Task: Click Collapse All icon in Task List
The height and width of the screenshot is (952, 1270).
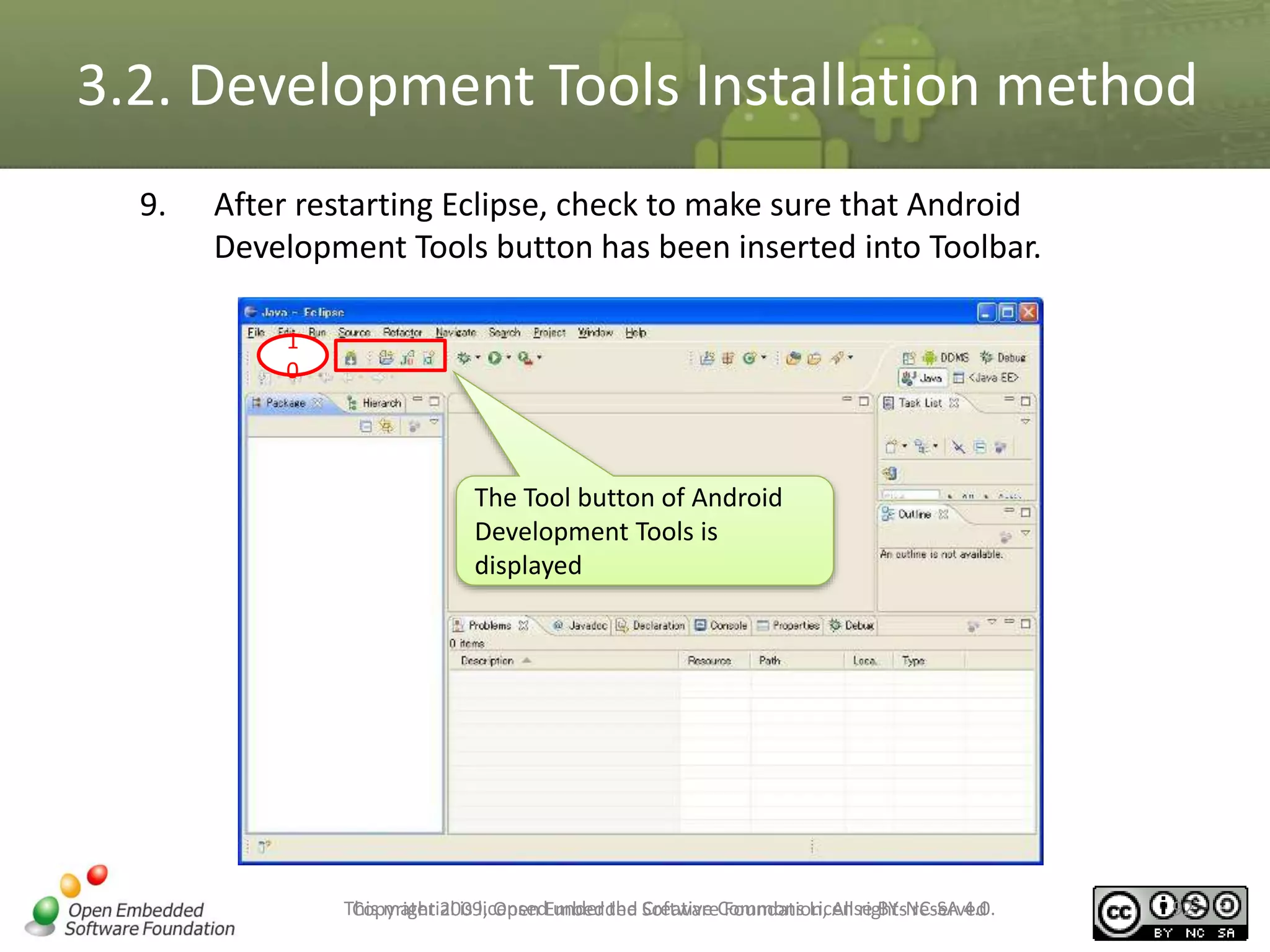Action: [x=980, y=447]
